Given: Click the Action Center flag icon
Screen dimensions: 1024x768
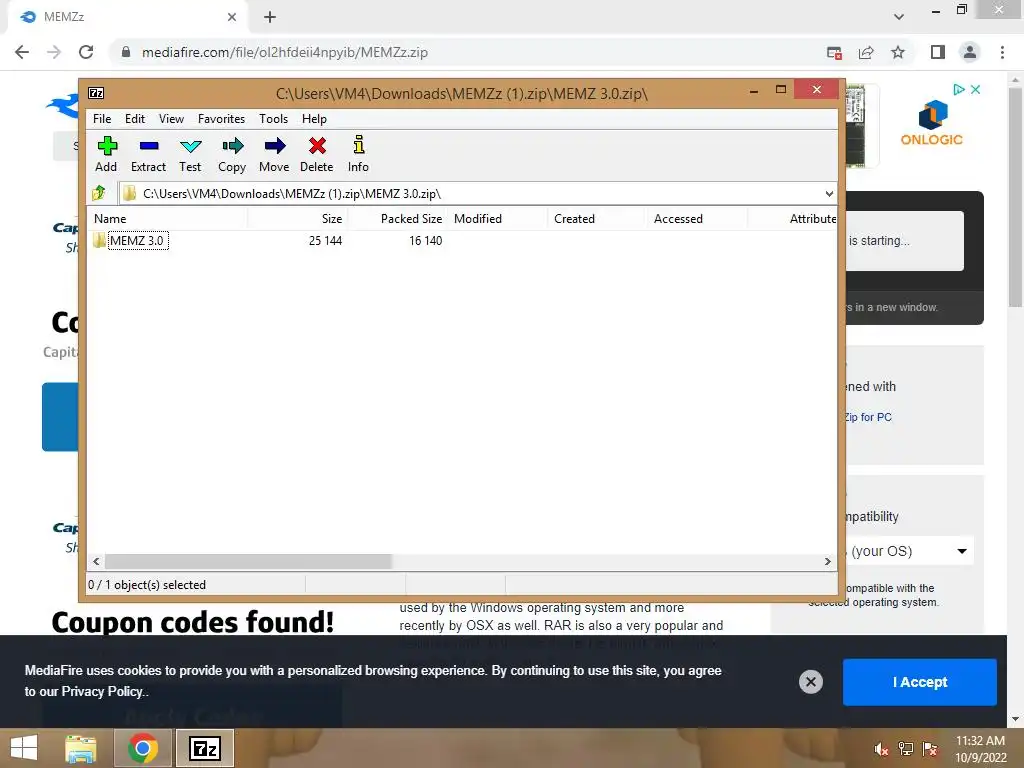Looking at the screenshot, I should [x=930, y=749].
